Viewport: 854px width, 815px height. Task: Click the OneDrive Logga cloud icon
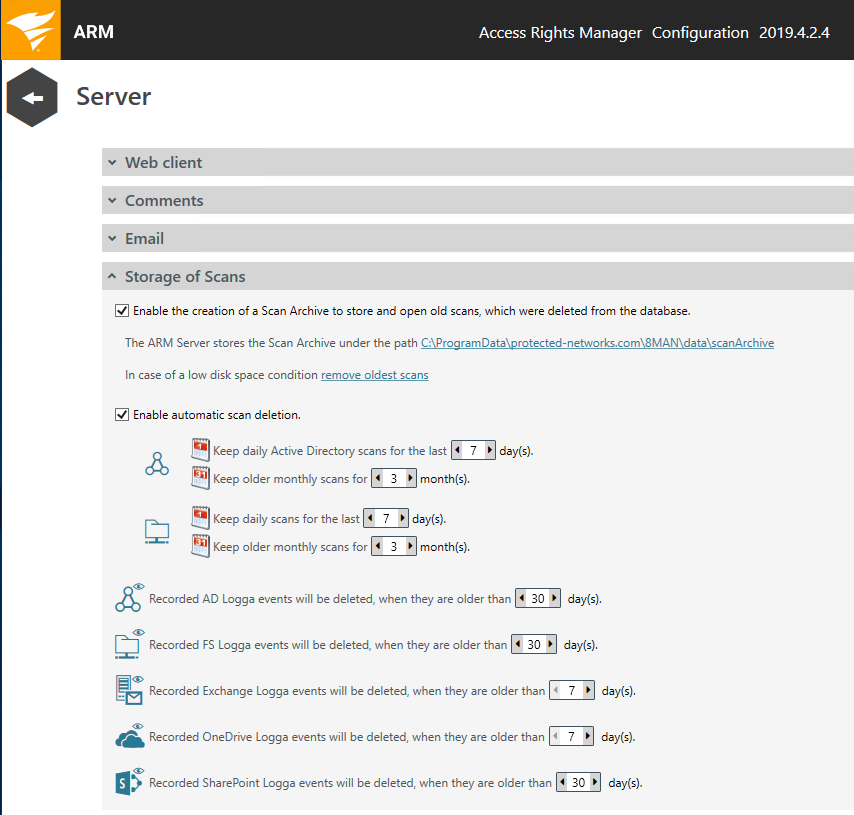tap(130, 736)
